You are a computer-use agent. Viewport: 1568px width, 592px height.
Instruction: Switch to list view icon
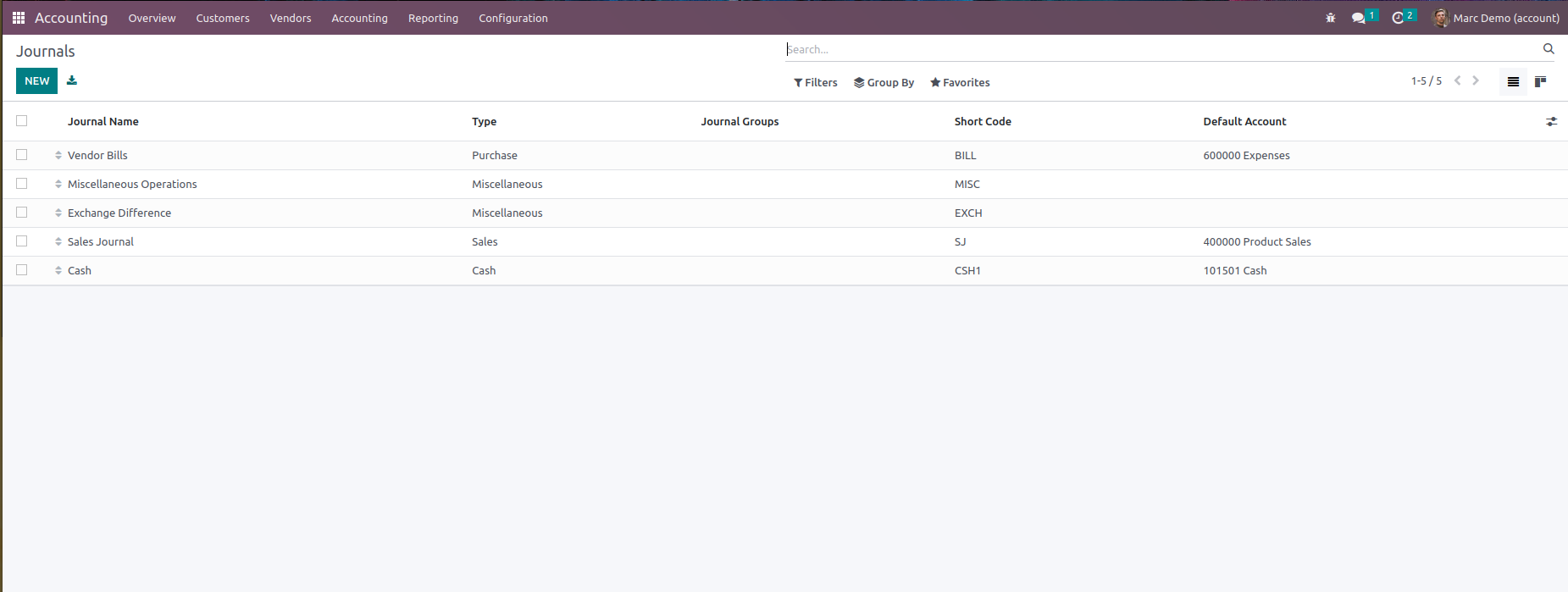pos(1513,82)
